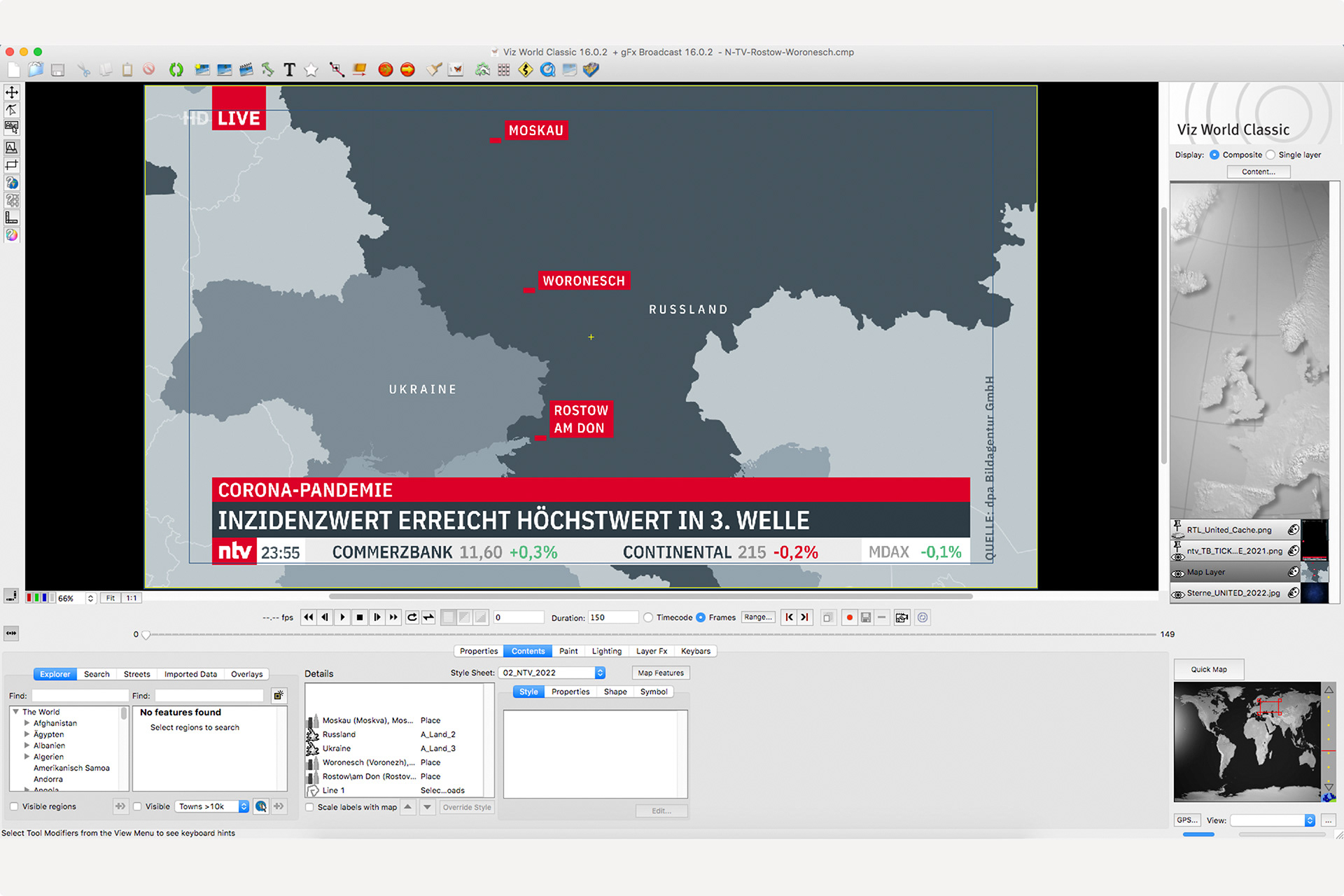Select the Single layer display radio button

tap(1270, 155)
